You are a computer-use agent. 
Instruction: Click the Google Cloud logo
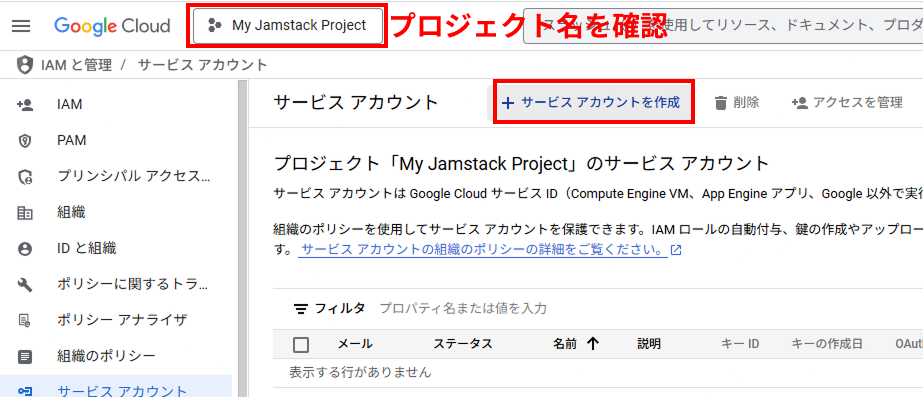112,26
